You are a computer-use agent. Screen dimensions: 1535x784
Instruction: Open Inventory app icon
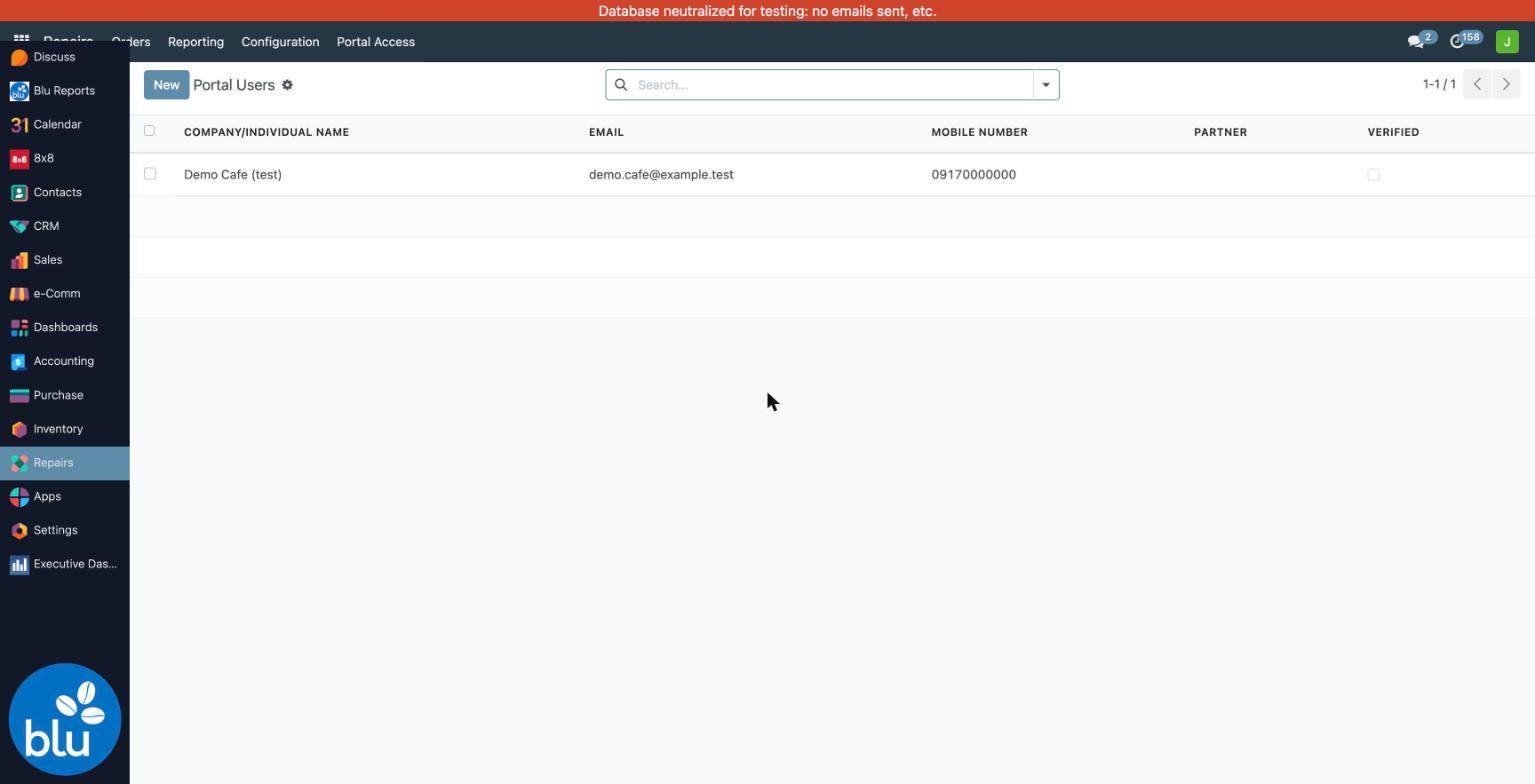(x=19, y=429)
